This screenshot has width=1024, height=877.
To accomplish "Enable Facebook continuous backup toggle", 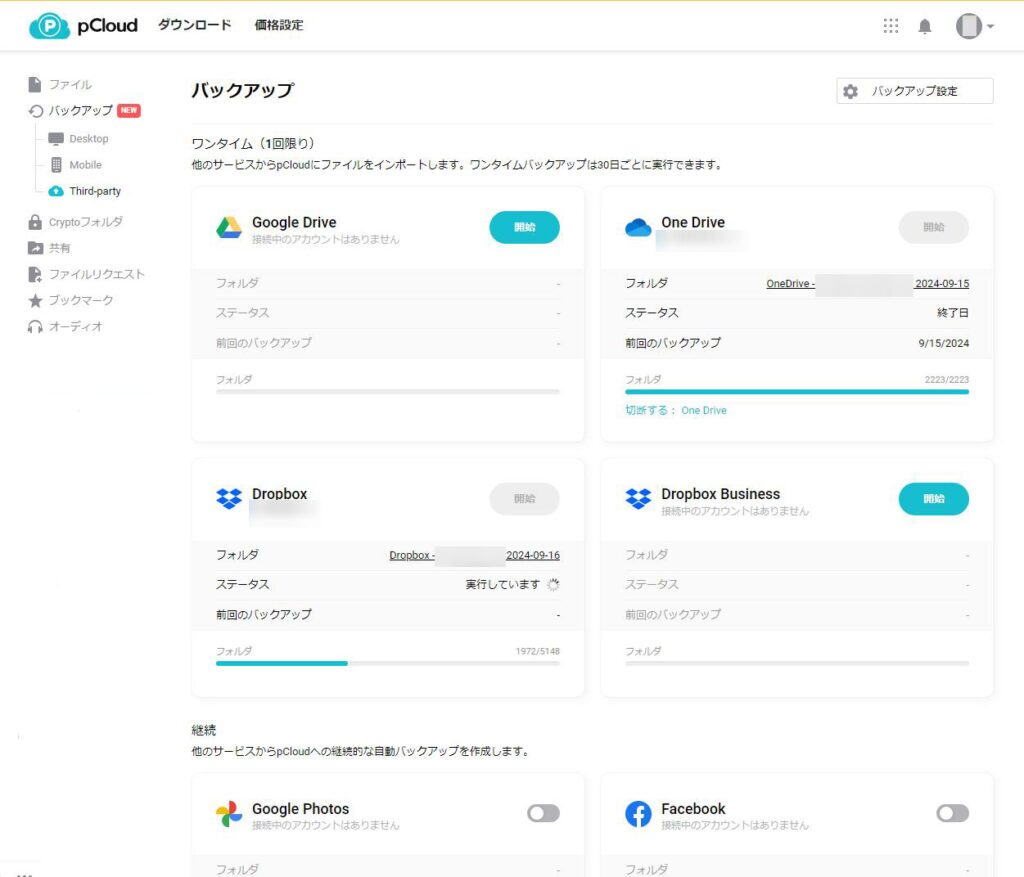I will click(x=952, y=813).
